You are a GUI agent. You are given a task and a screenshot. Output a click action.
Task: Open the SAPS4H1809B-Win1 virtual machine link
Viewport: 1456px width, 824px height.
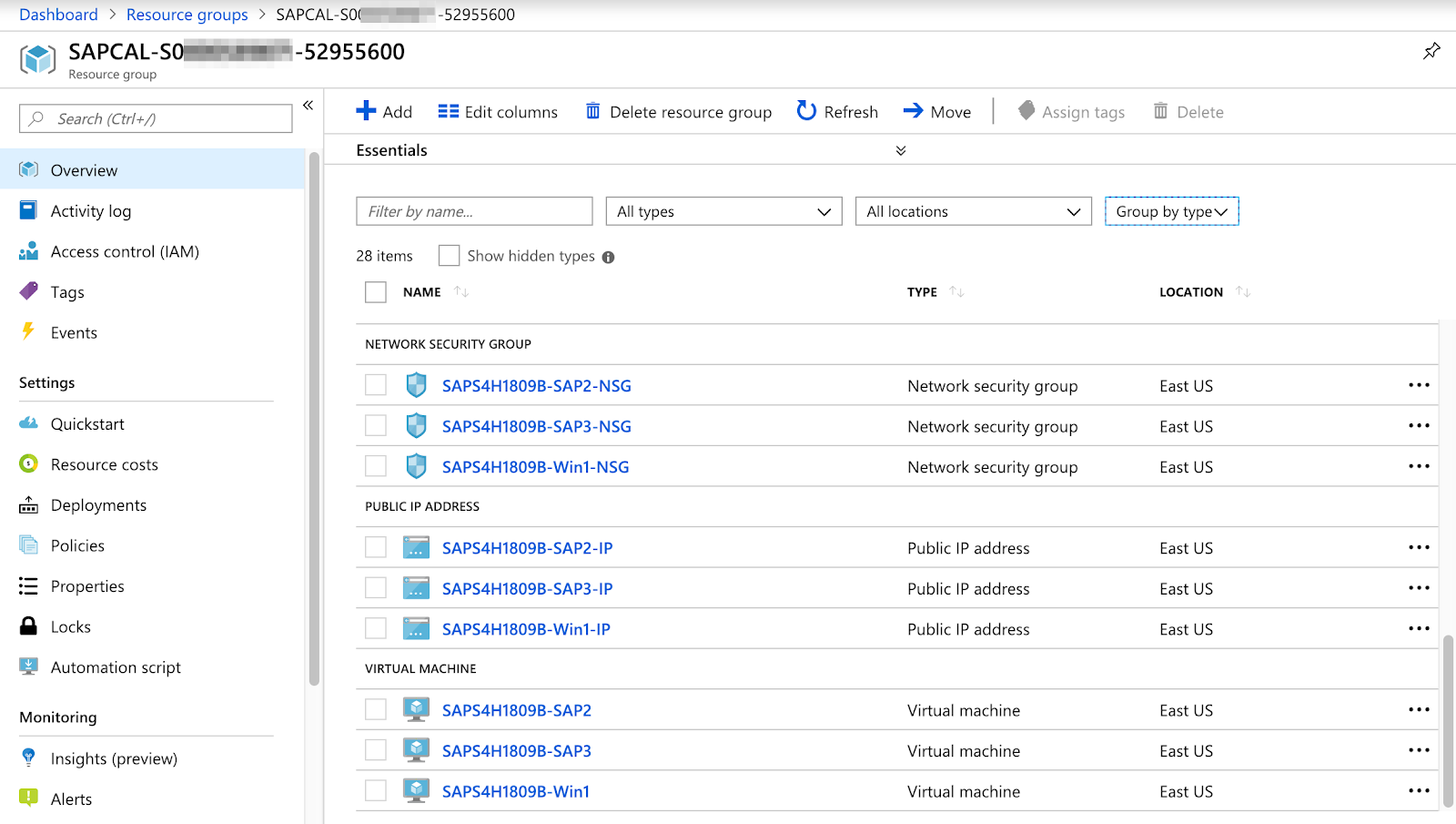click(516, 792)
